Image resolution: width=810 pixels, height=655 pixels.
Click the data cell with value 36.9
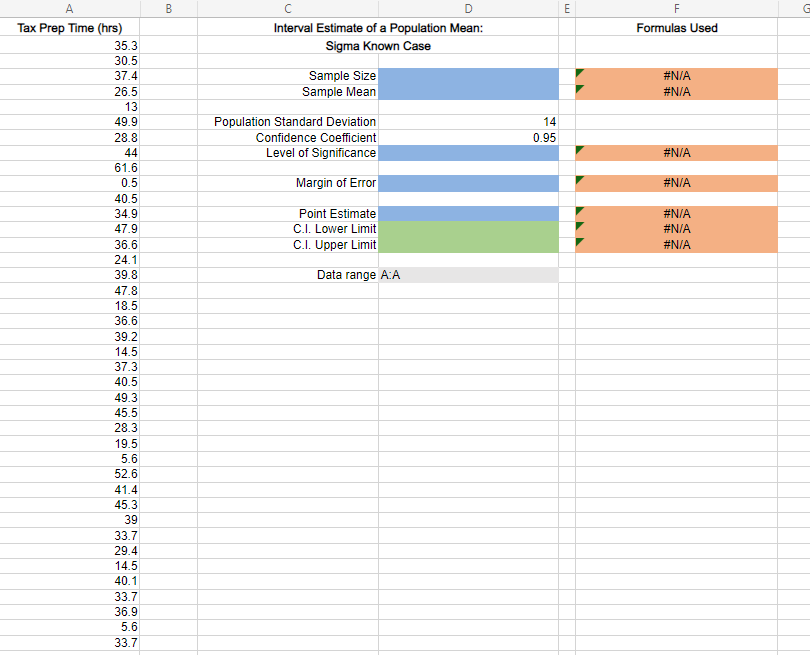[x=70, y=612]
